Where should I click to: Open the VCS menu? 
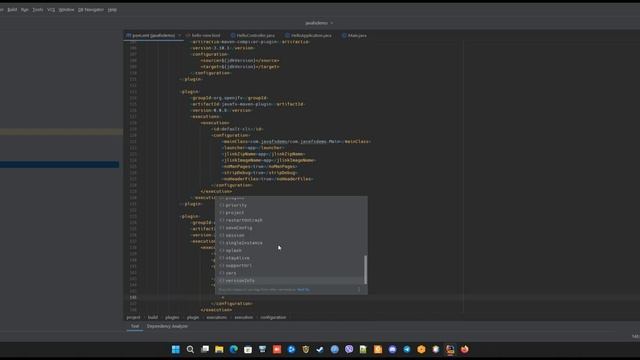click(51, 9)
